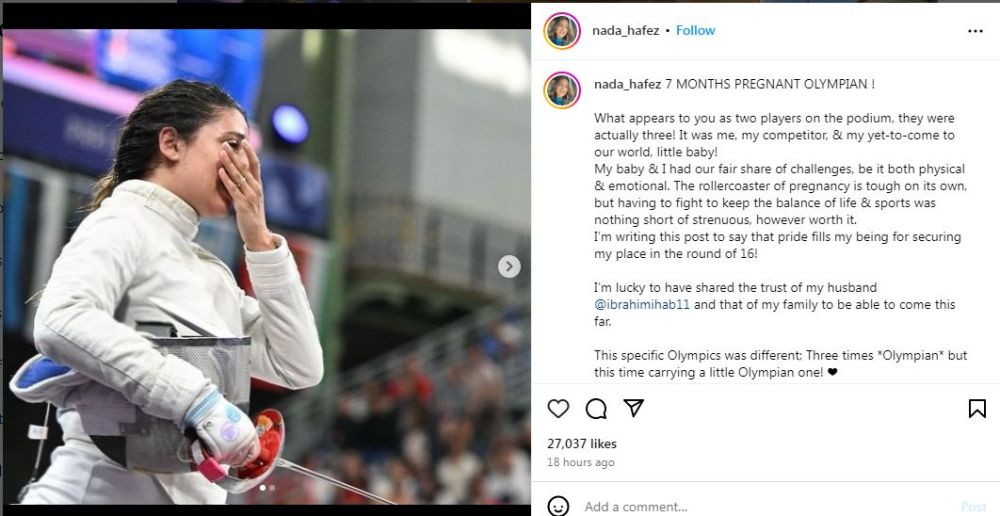Select second carousel dot indicator
This screenshot has height=516, width=1000.
click(272, 488)
